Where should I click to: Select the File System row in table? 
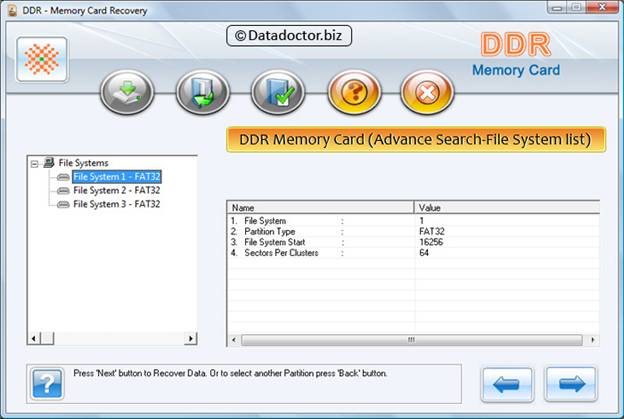coord(413,220)
